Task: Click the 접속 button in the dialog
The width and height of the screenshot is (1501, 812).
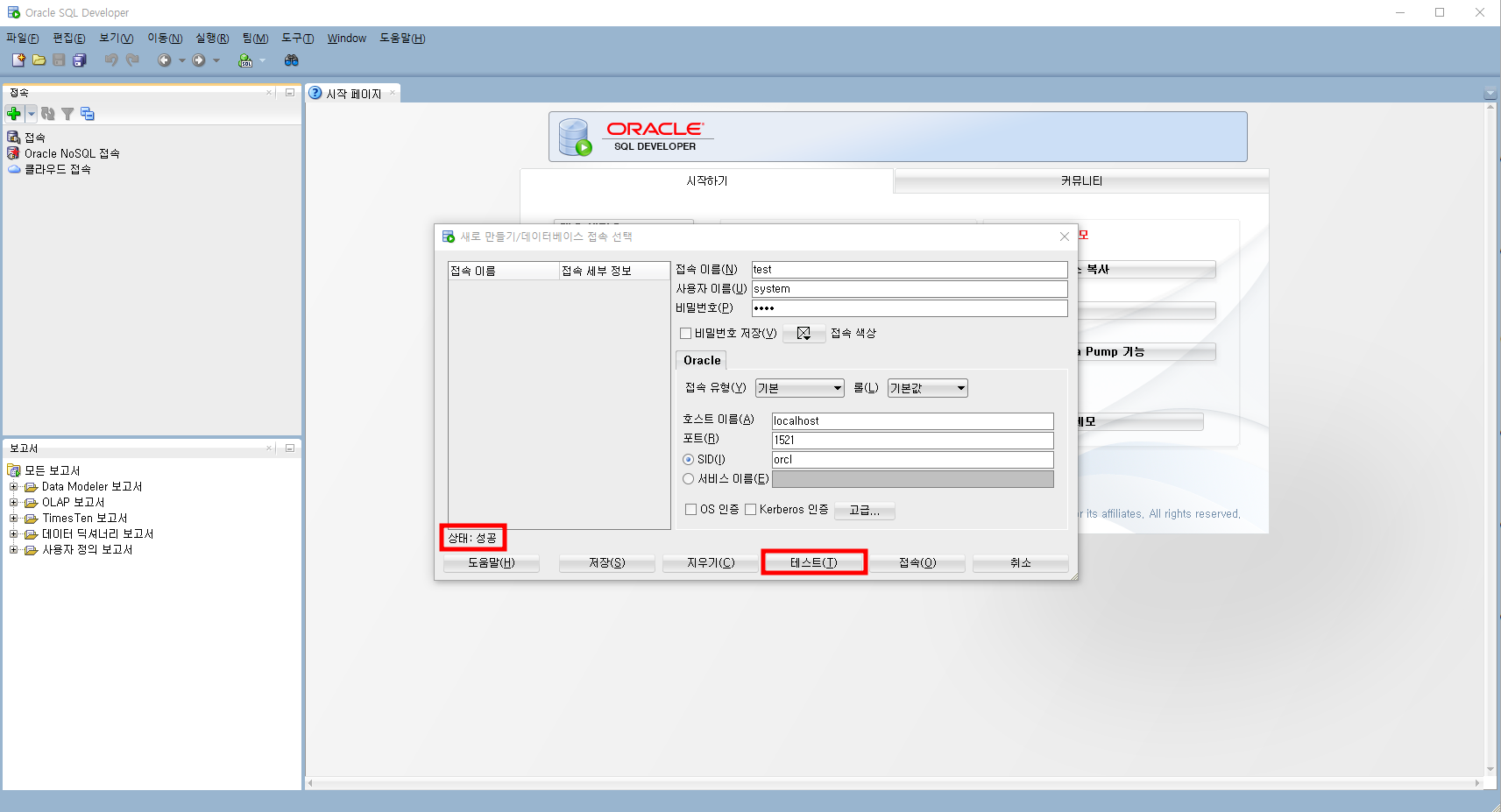Action: (917, 562)
